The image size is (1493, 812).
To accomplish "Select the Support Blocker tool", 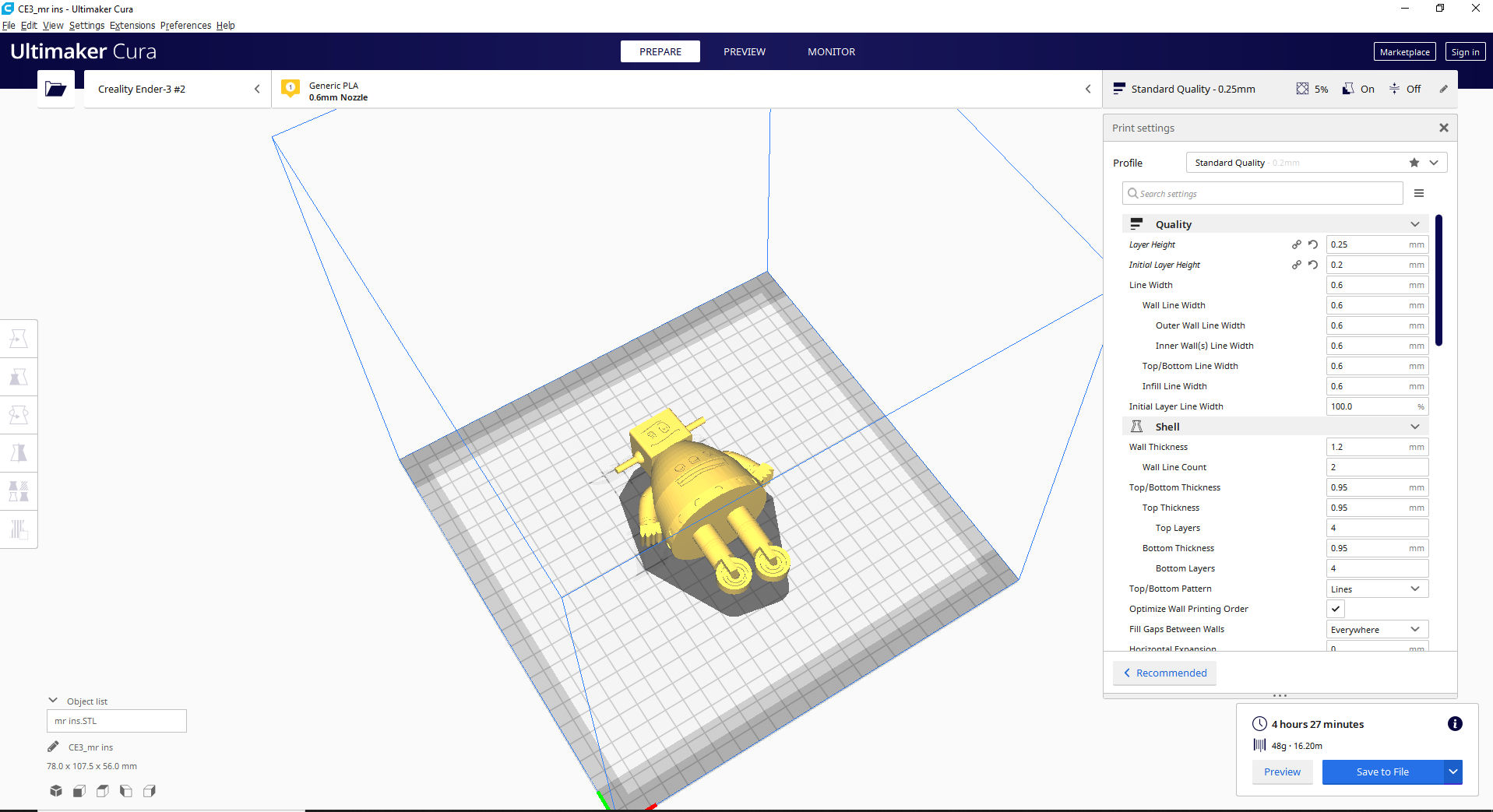I will click(x=19, y=529).
